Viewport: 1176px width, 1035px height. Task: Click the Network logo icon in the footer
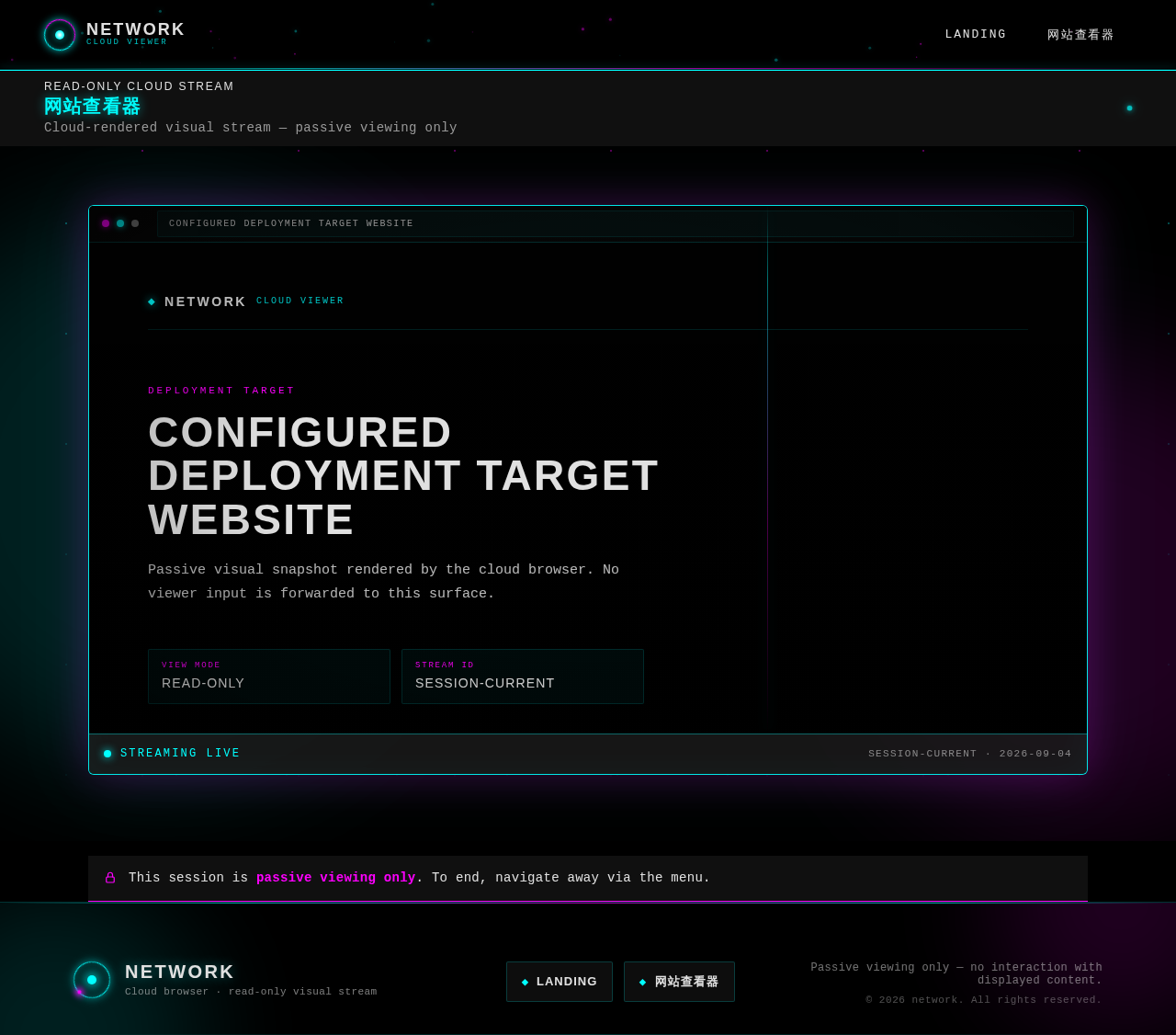click(x=92, y=980)
